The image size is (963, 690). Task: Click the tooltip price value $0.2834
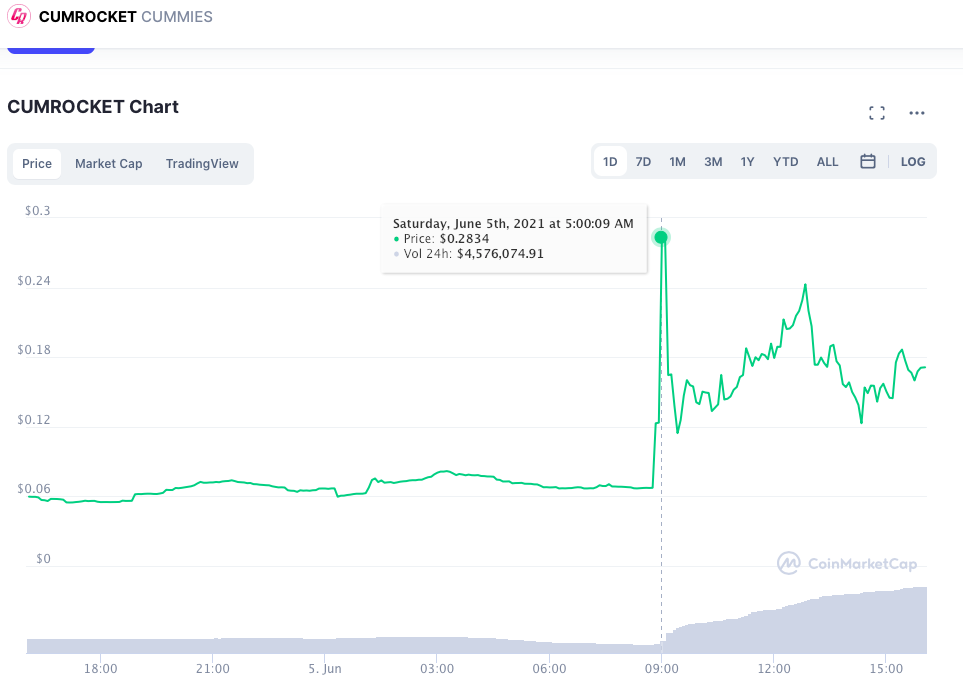(464, 239)
